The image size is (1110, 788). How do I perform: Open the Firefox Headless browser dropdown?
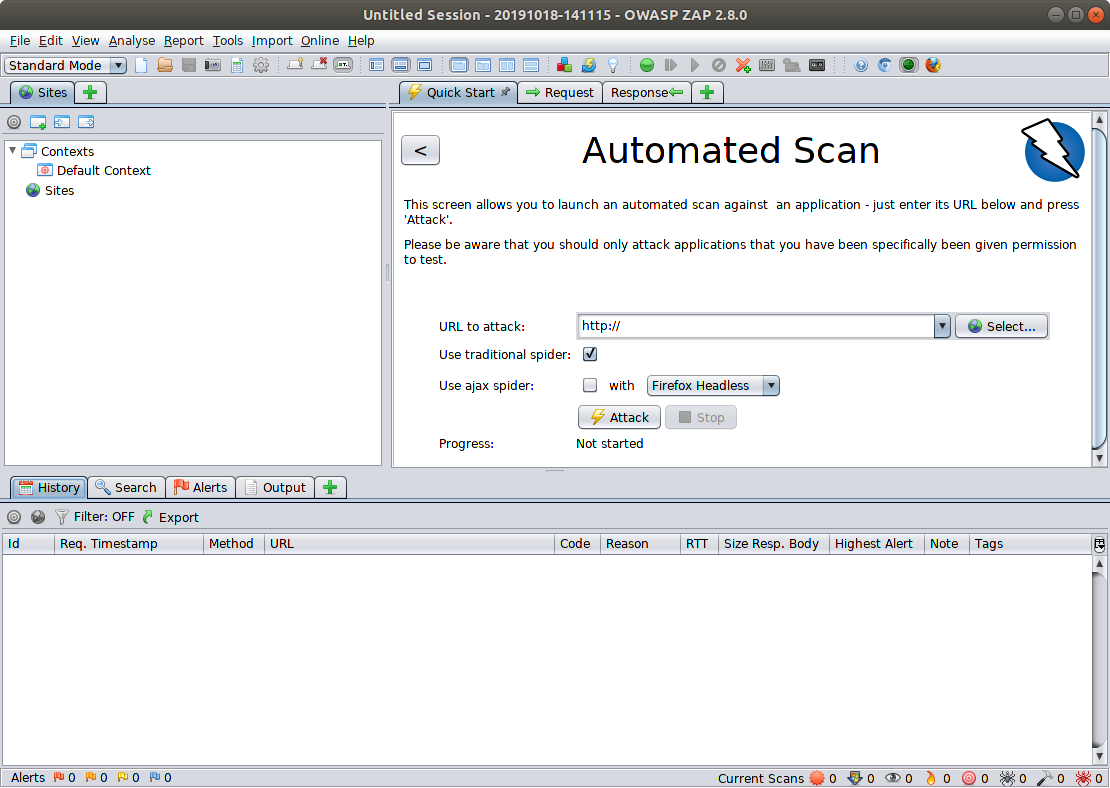click(x=713, y=386)
